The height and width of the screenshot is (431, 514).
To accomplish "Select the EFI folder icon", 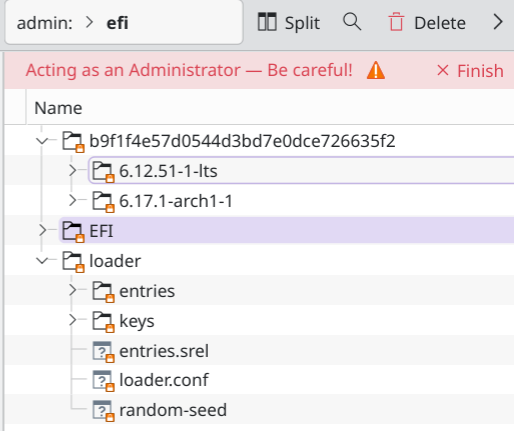I will pyautogui.click(x=73, y=232).
